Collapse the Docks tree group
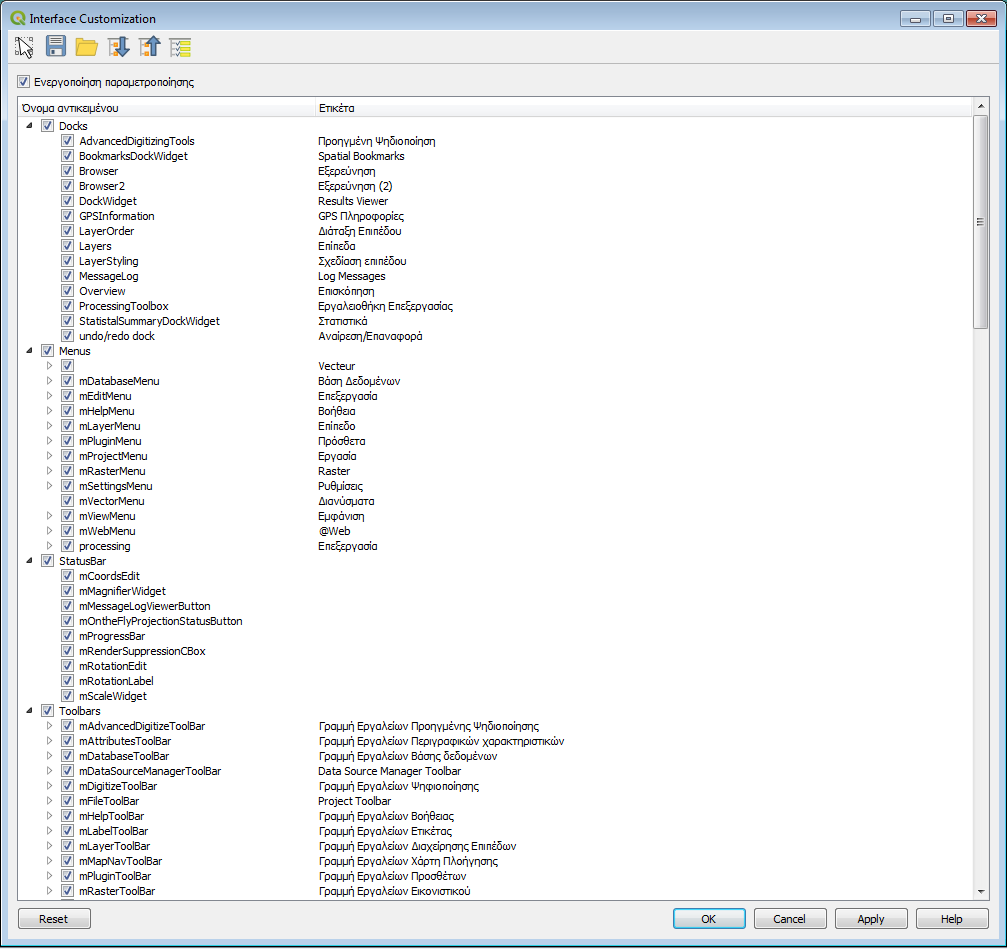The width and height of the screenshot is (1007, 949). (30, 126)
